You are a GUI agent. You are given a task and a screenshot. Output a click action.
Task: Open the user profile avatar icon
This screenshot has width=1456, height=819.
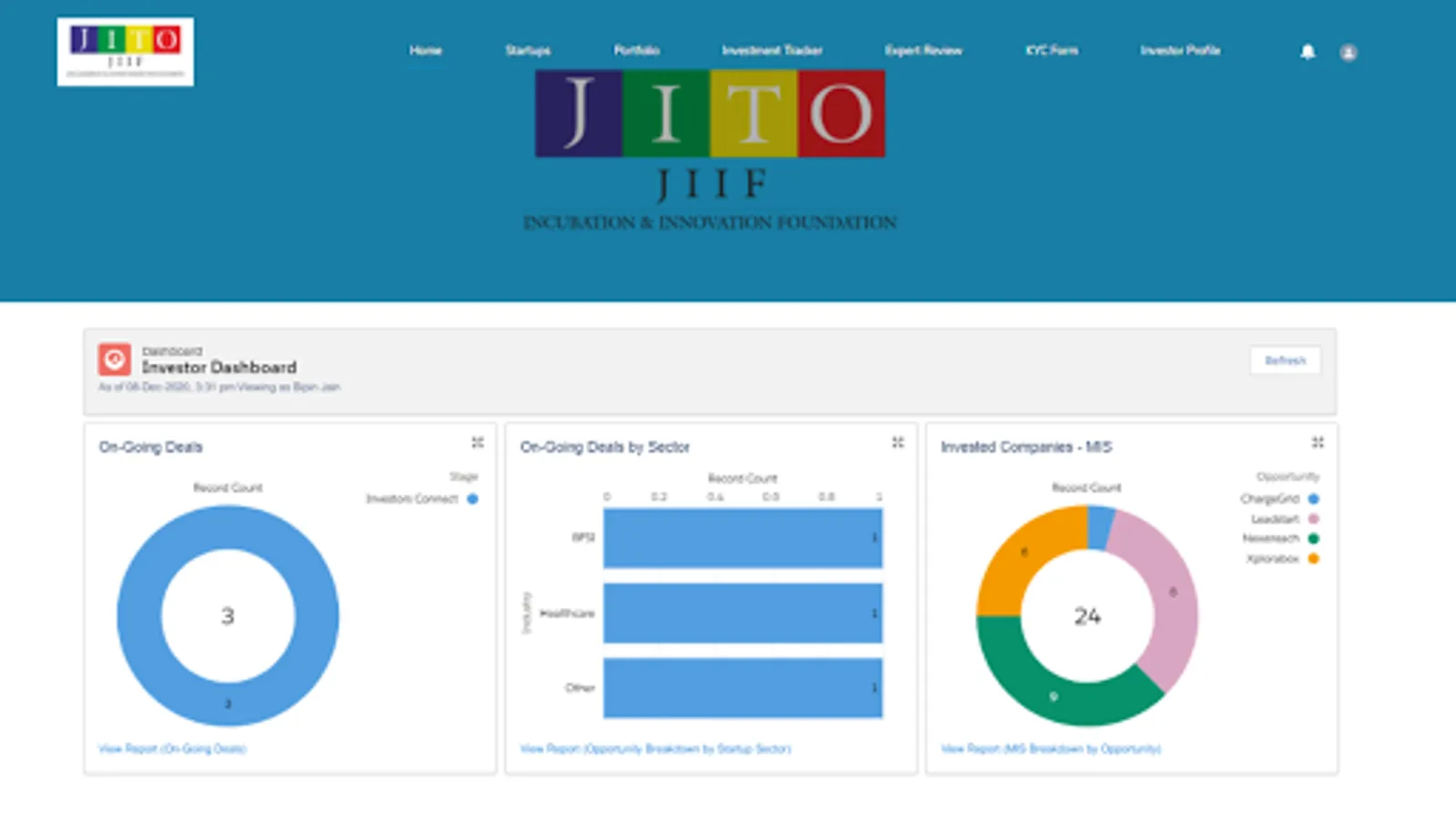tap(1349, 53)
